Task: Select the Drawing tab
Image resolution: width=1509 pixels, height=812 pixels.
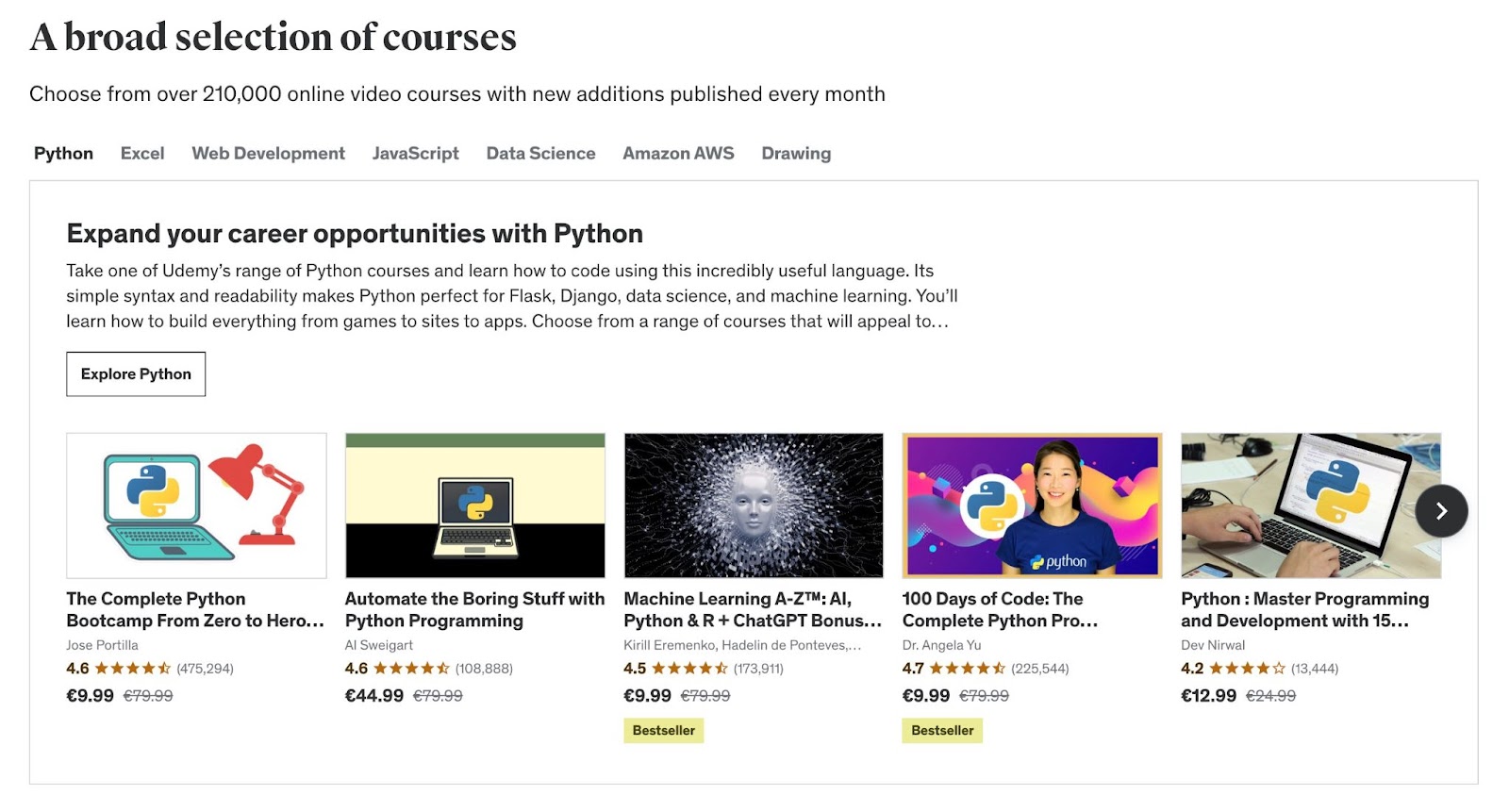Action: tap(796, 153)
